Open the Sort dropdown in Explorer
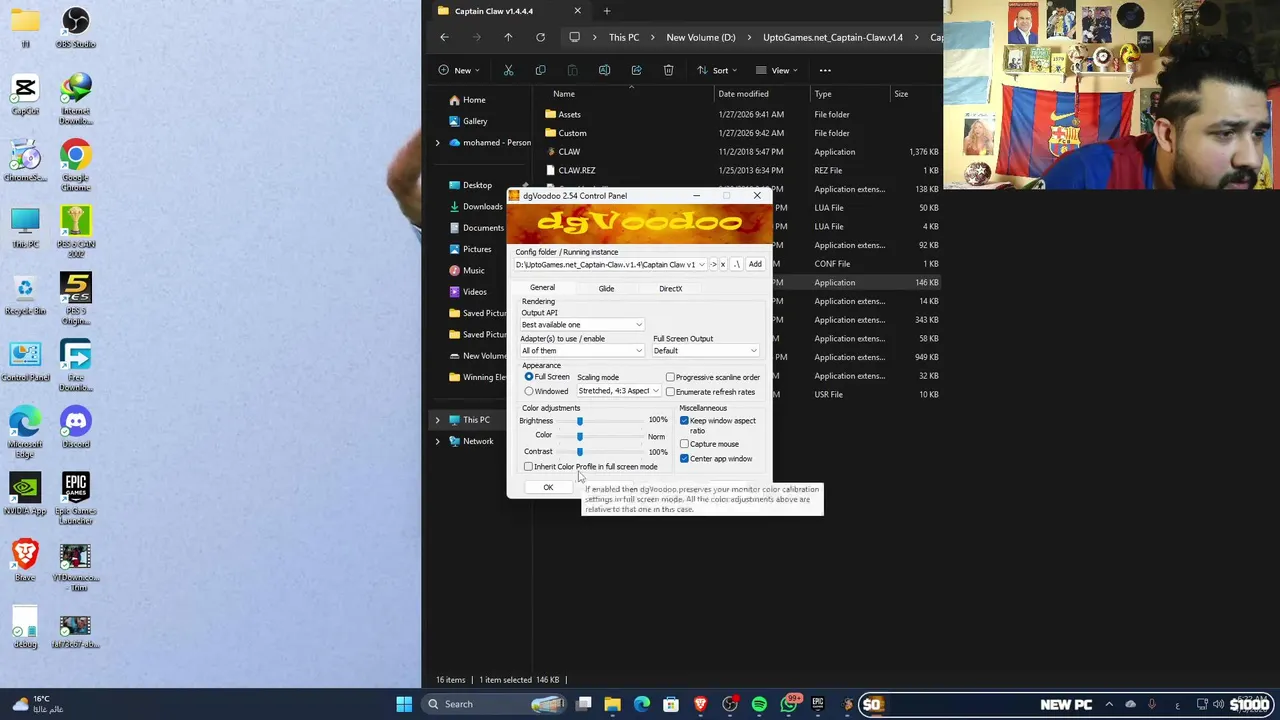The width and height of the screenshot is (1280, 720). [x=718, y=70]
